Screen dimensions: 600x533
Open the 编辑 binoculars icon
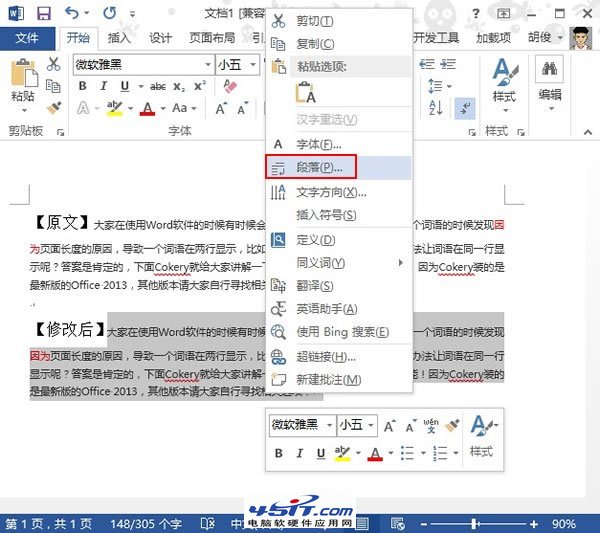pyautogui.click(x=549, y=69)
